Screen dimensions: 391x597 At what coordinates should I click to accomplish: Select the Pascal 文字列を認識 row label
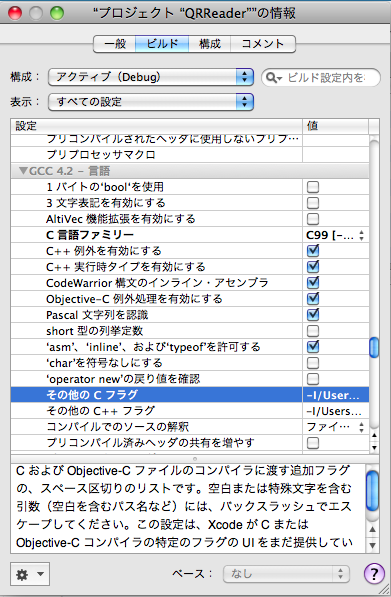click(x=97, y=315)
